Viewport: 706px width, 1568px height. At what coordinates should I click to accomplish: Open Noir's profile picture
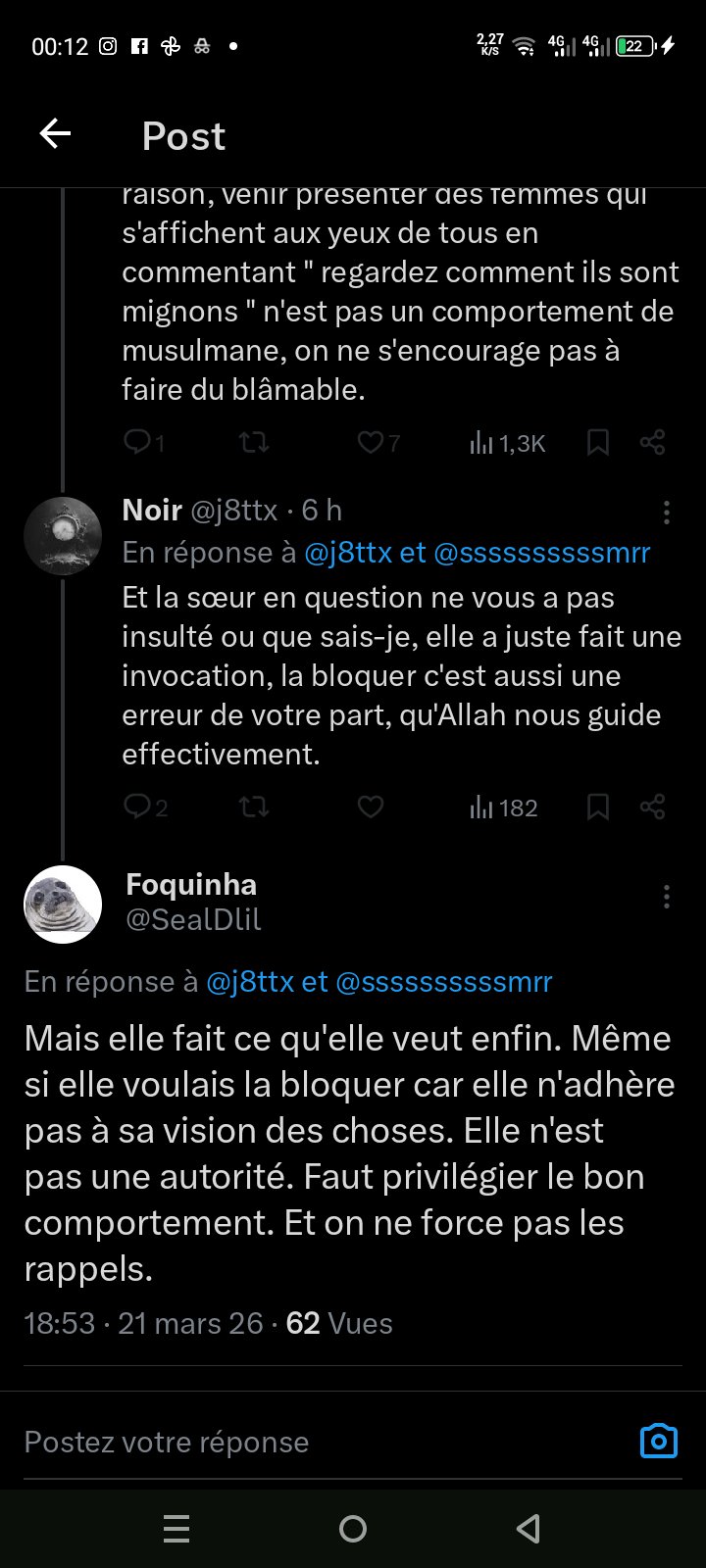63,535
